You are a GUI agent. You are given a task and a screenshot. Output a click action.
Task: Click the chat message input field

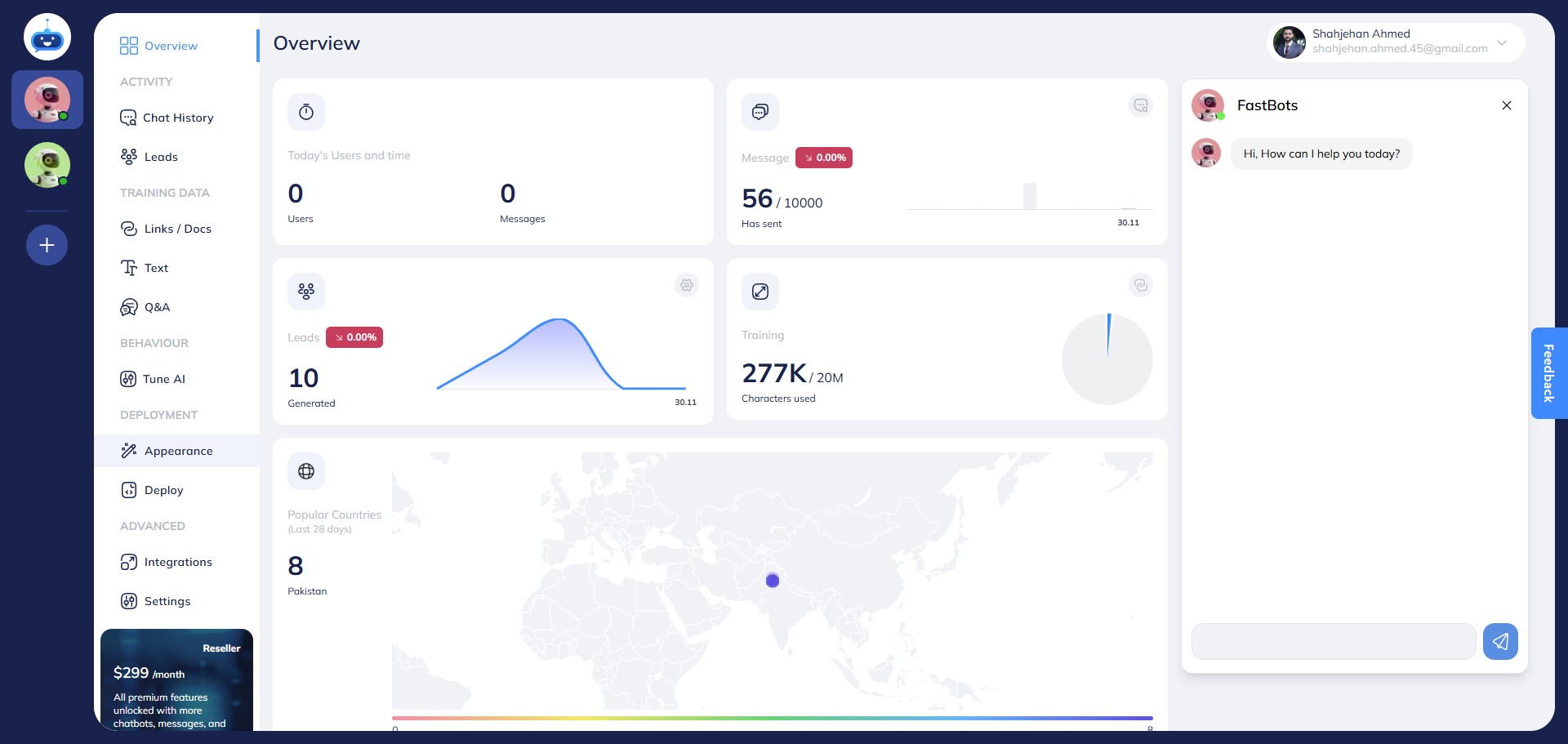1333,642
